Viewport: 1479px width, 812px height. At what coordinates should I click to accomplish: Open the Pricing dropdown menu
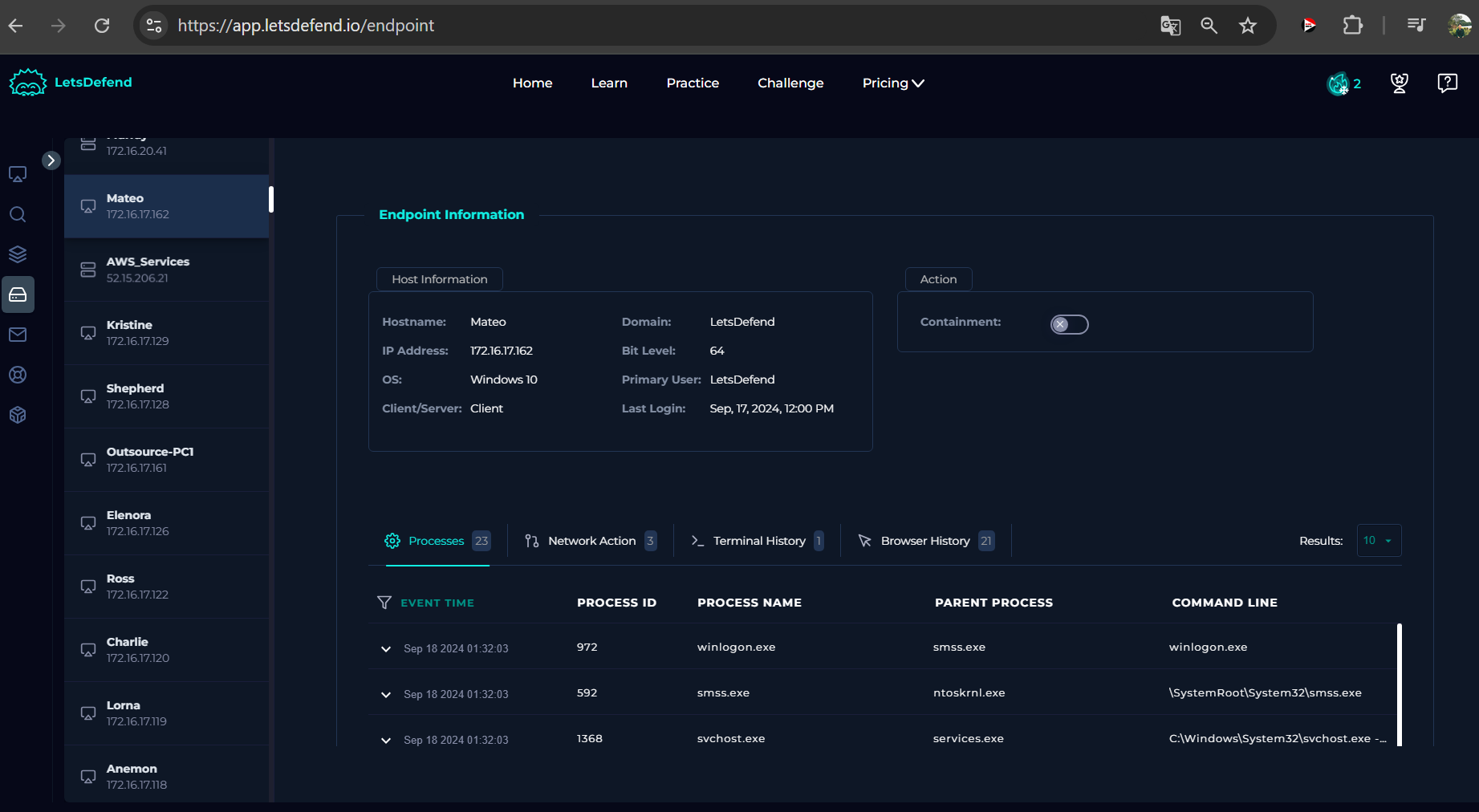coord(892,83)
